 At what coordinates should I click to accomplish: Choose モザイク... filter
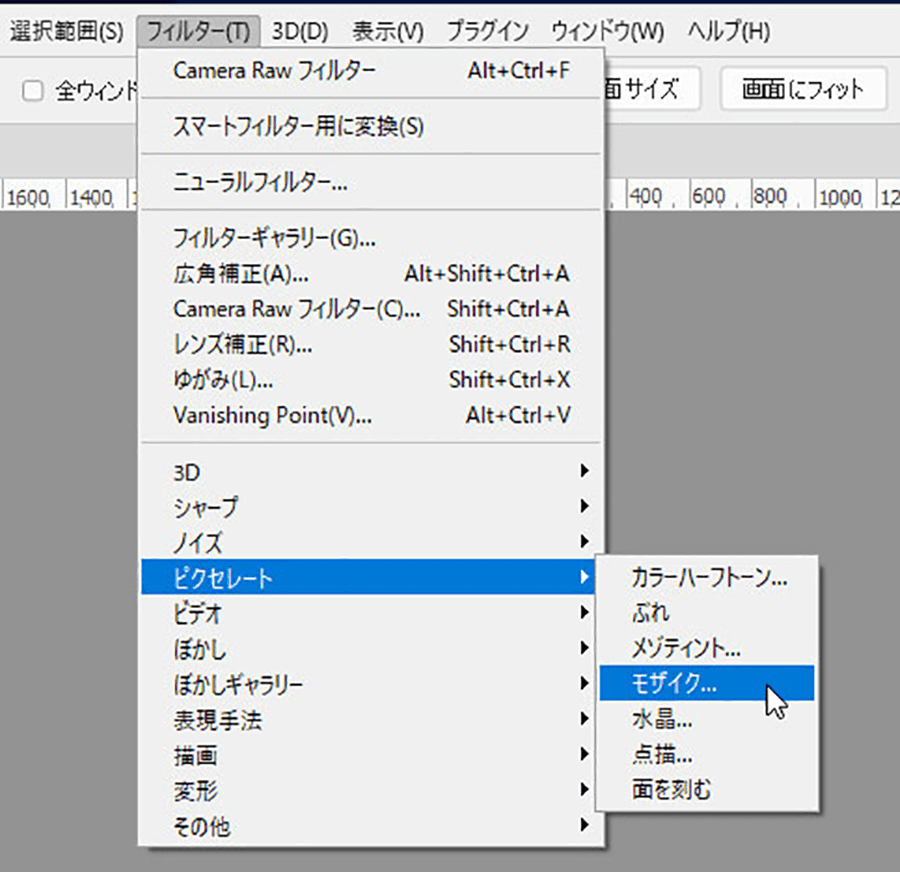coord(707,683)
